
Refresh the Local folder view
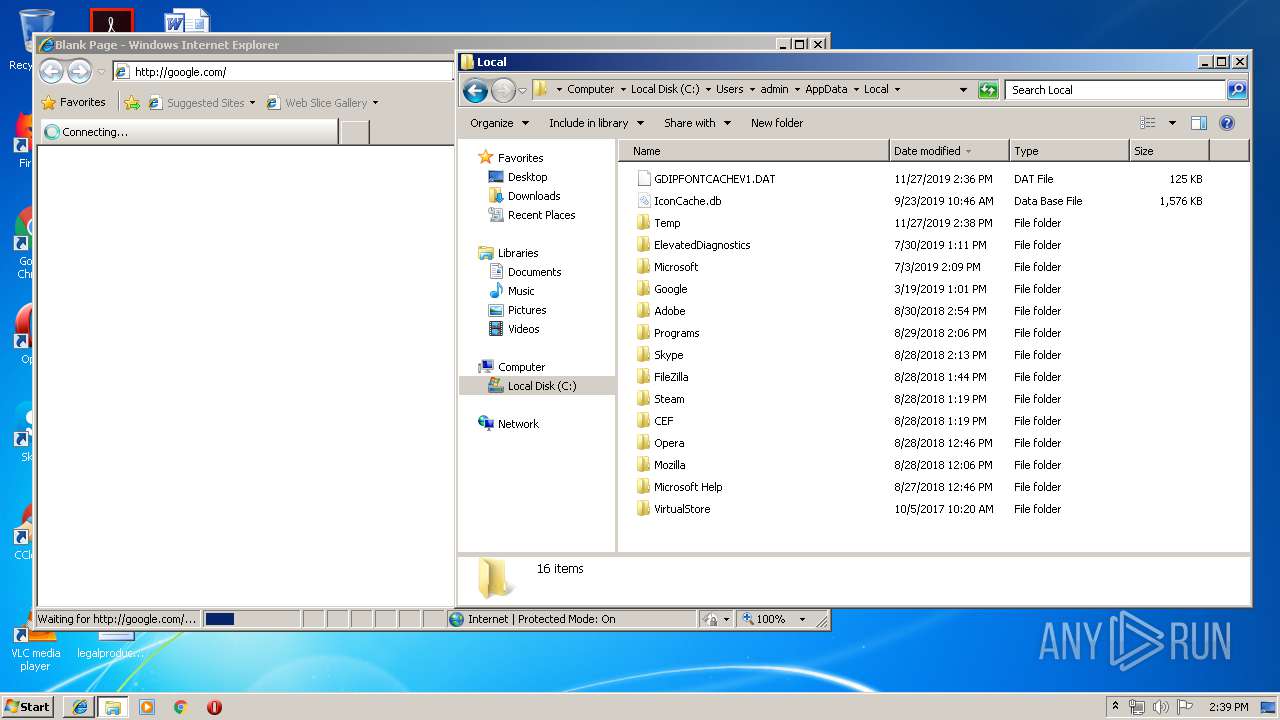point(988,89)
